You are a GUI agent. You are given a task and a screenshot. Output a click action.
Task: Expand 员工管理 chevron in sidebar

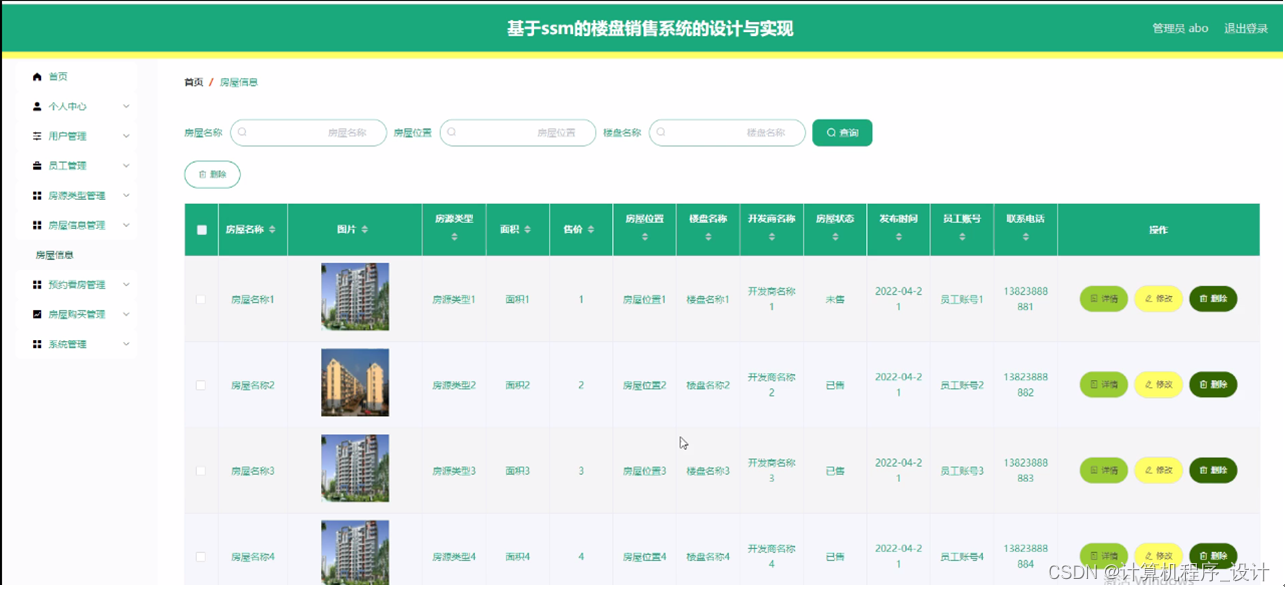(x=126, y=166)
